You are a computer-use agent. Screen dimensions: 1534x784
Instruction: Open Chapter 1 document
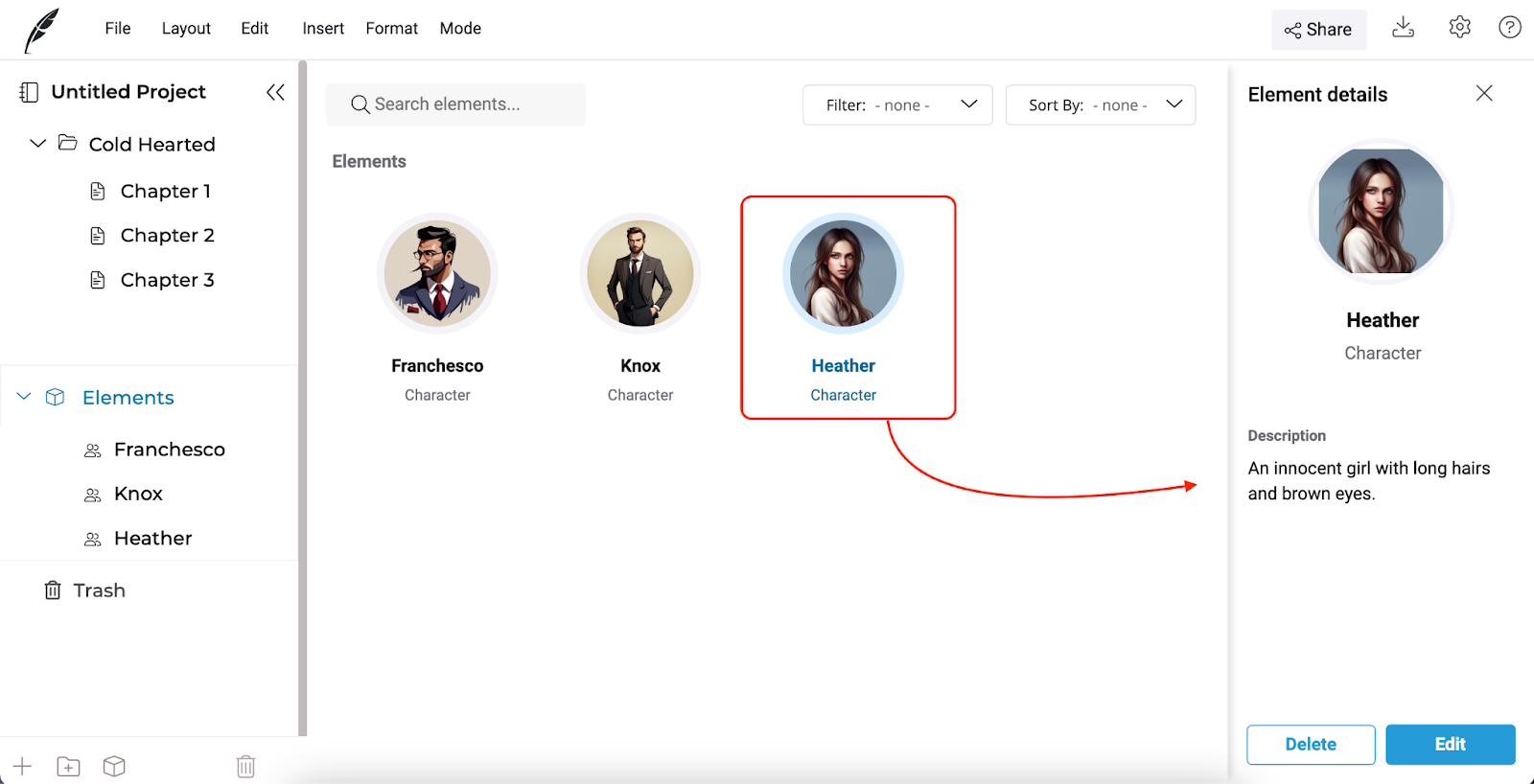tap(165, 191)
